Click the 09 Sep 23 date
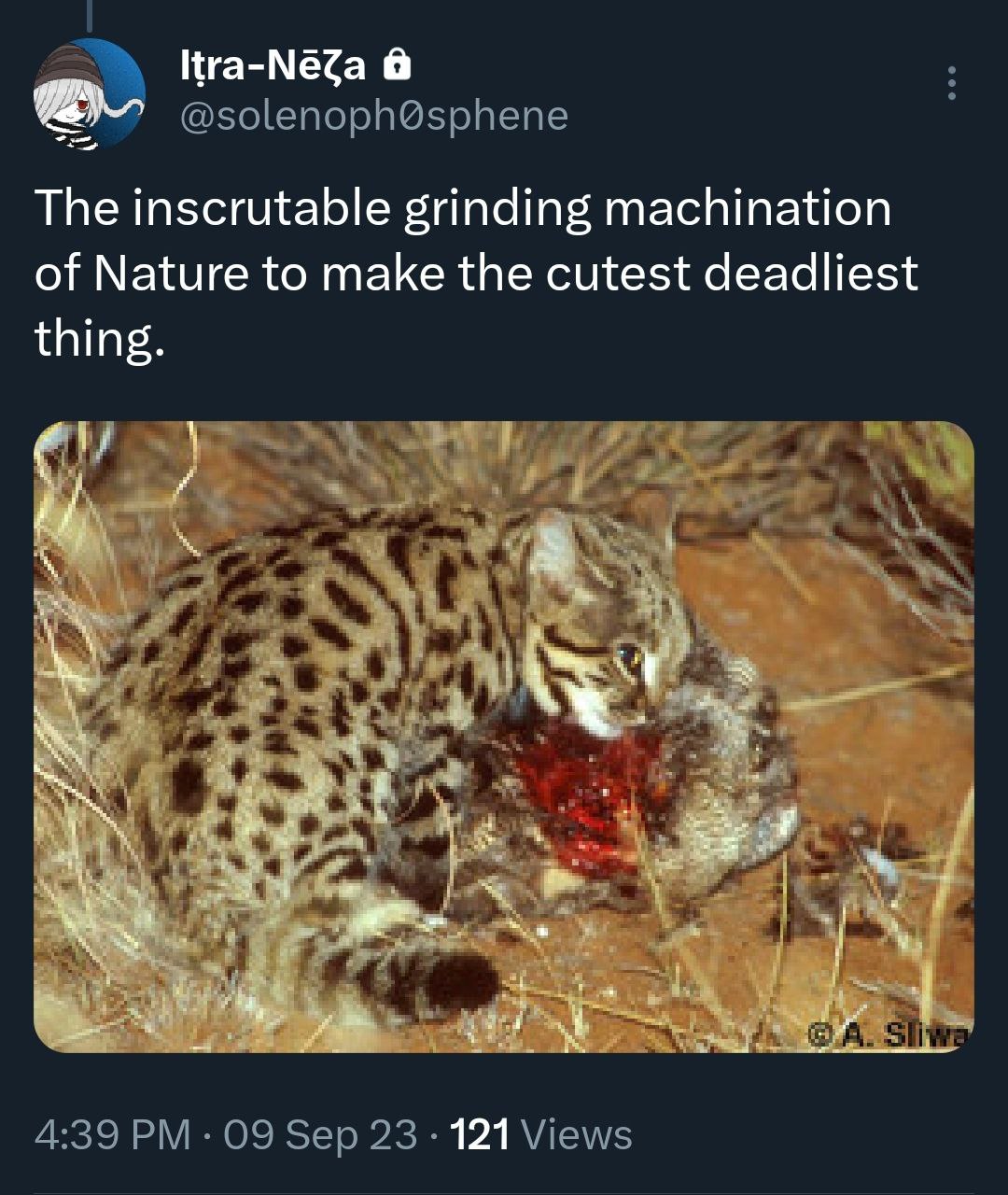Screen dimensions: 1008x1195 [x=321, y=1134]
